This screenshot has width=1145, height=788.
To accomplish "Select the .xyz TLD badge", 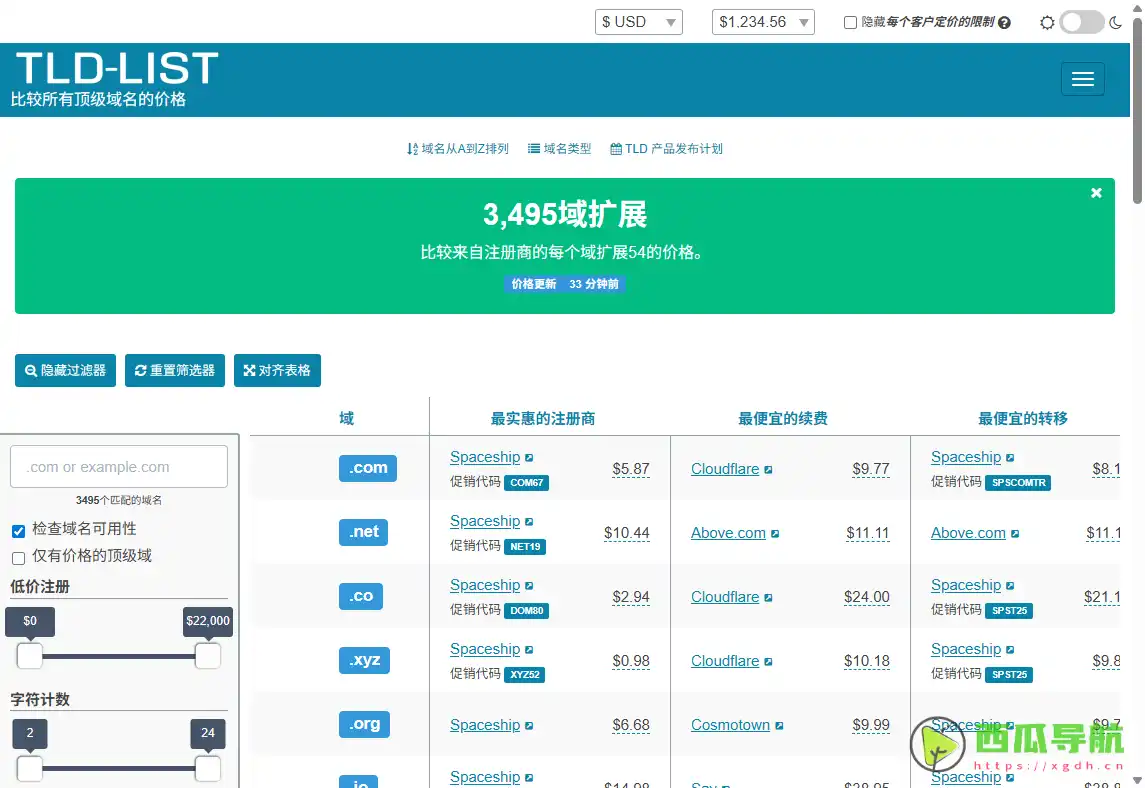I will point(363,660).
